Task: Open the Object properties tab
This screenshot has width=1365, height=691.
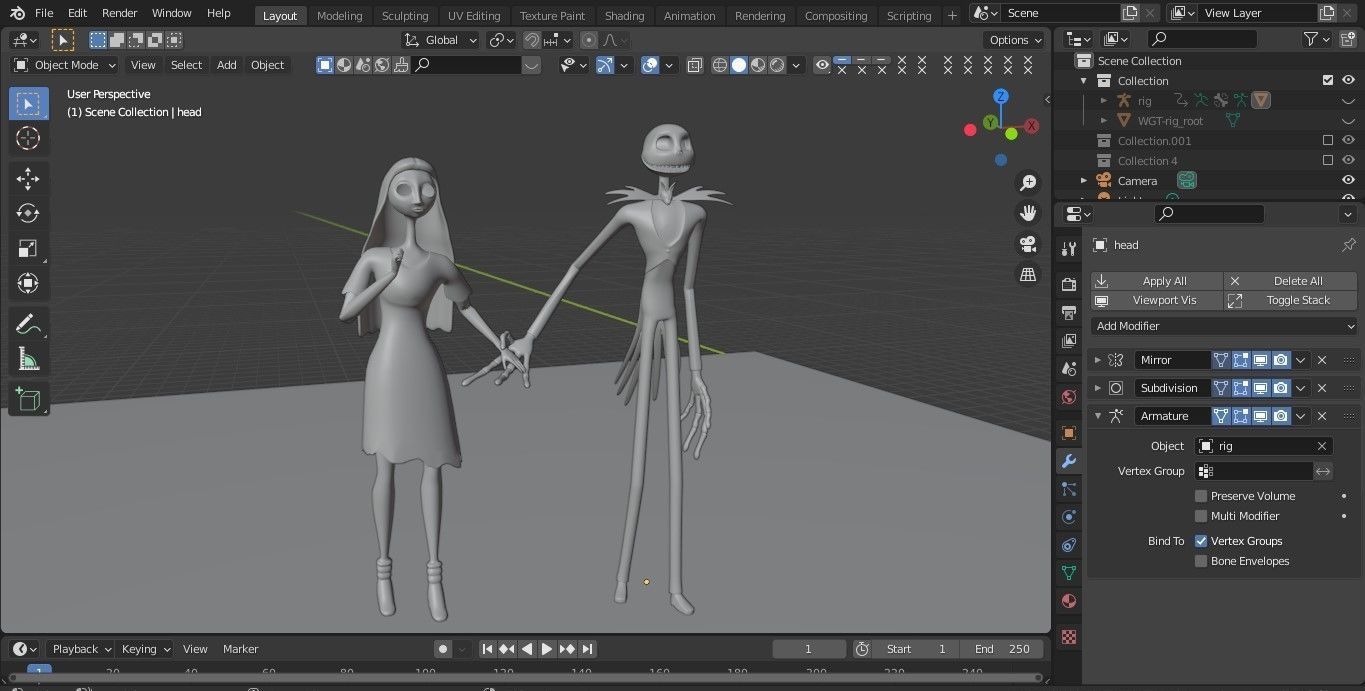Action: click(1069, 433)
